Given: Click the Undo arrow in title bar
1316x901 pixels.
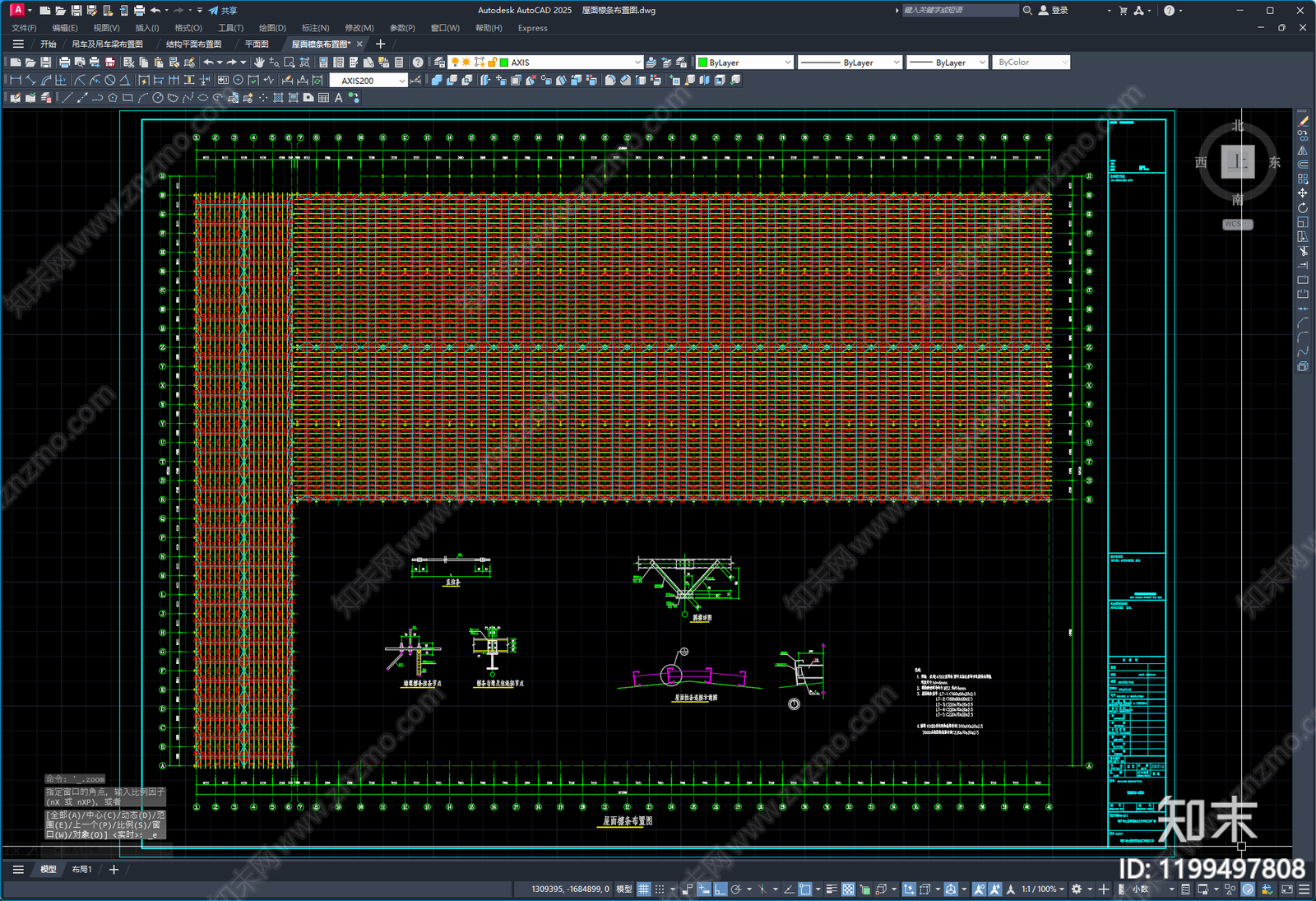Looking at the screenshot, I should point(155,11).
